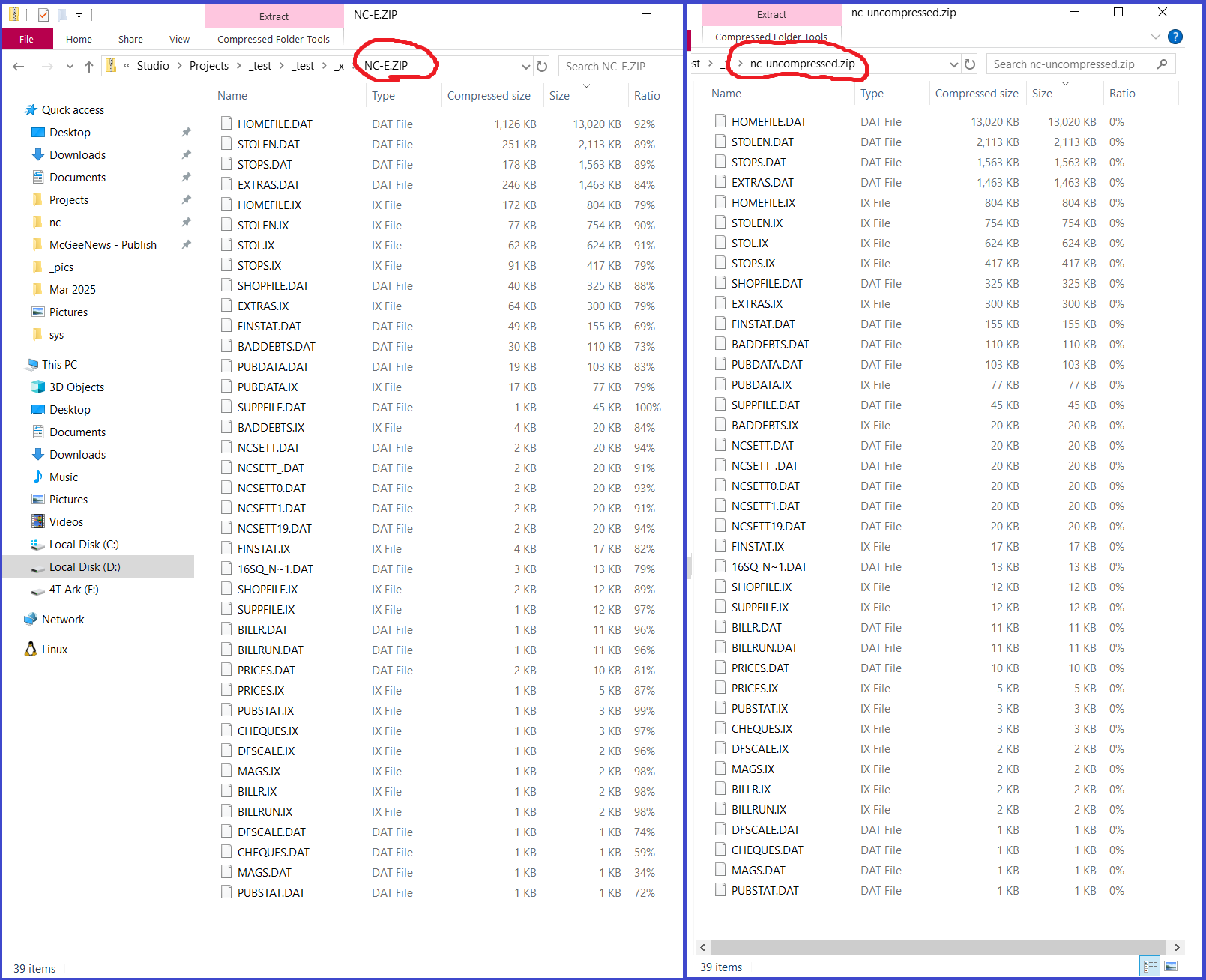Open Linux in navigation pane
Viewport: 1206px width, 980px height.
pos(54,650)
